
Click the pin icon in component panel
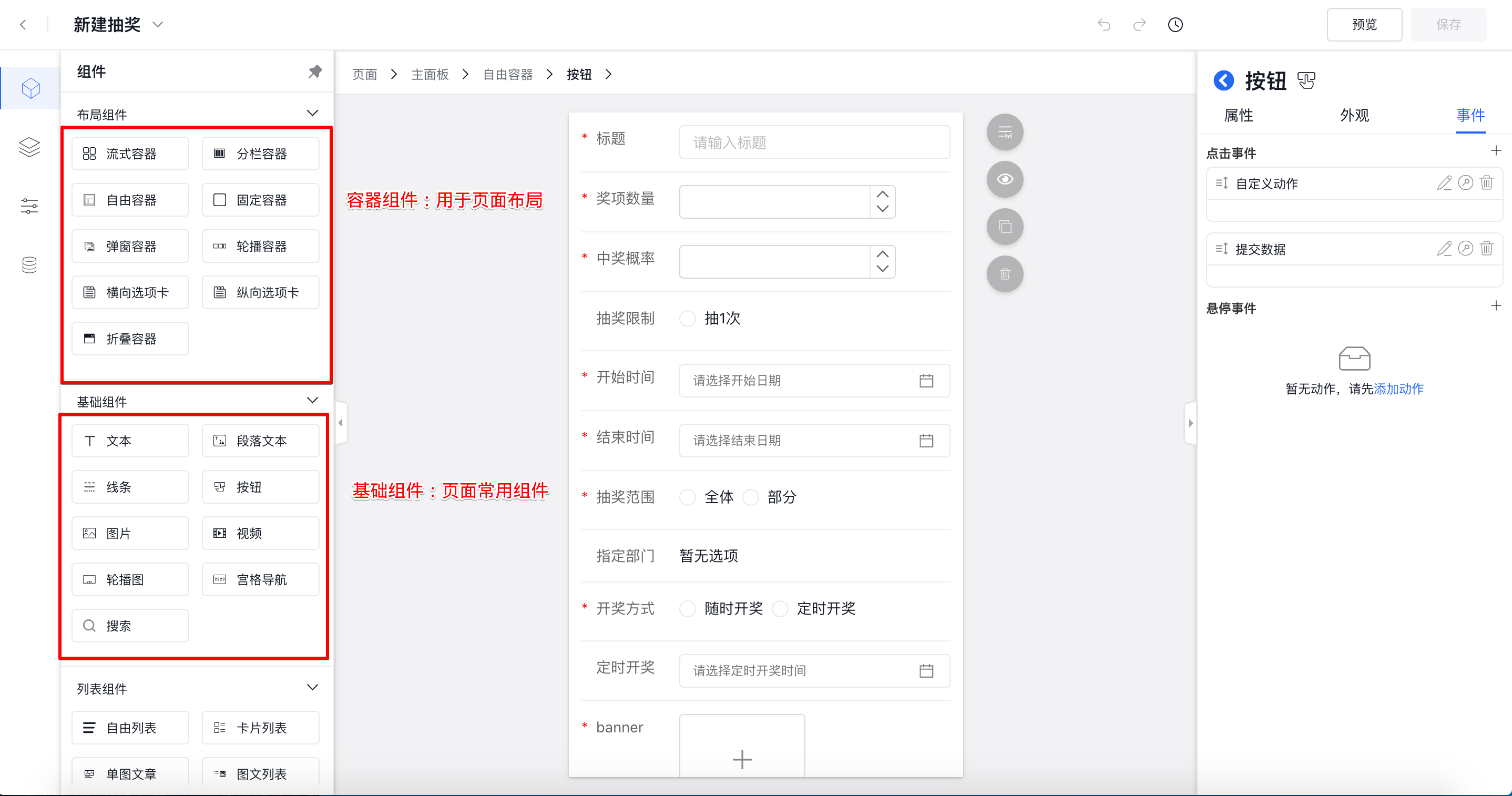315,72
